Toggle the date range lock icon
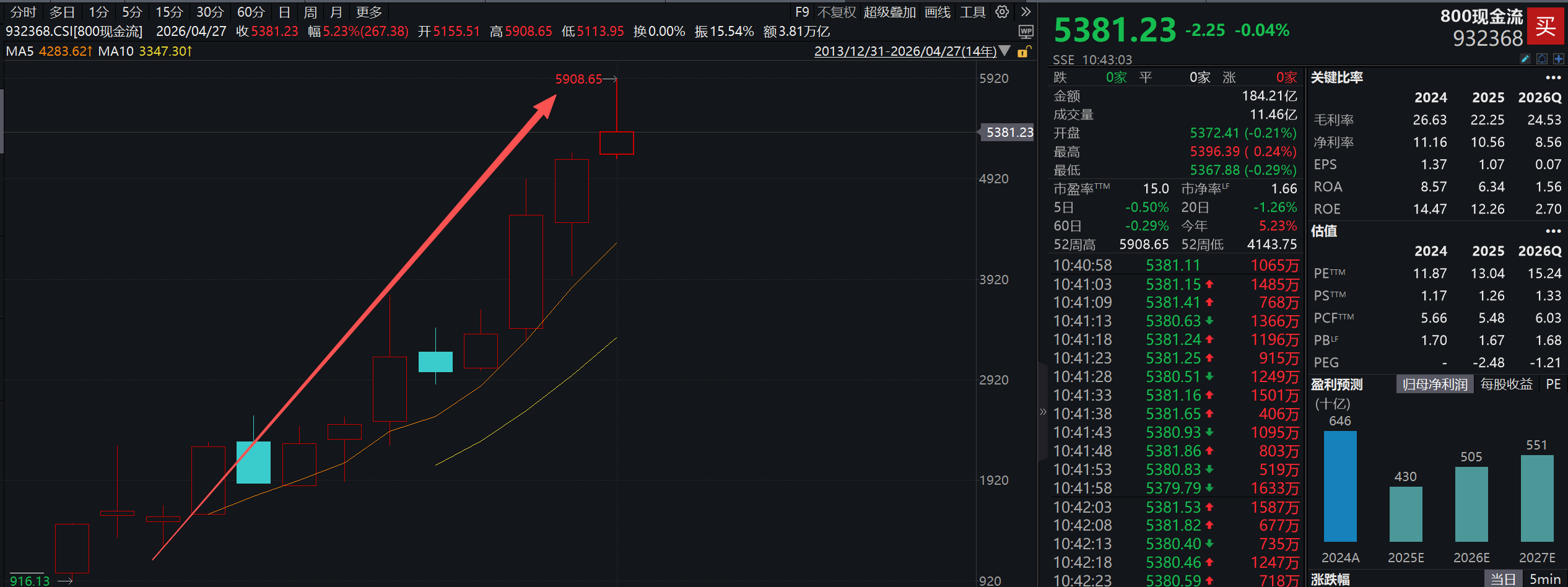 pos(1024,51)
